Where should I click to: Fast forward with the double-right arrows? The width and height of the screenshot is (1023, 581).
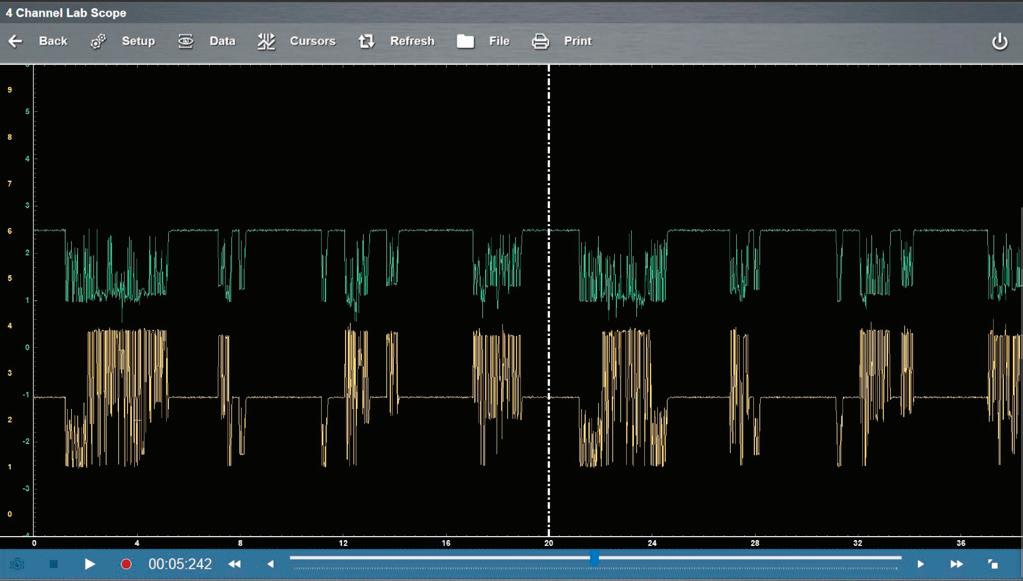pyautogui.click(x=956, y=564)
